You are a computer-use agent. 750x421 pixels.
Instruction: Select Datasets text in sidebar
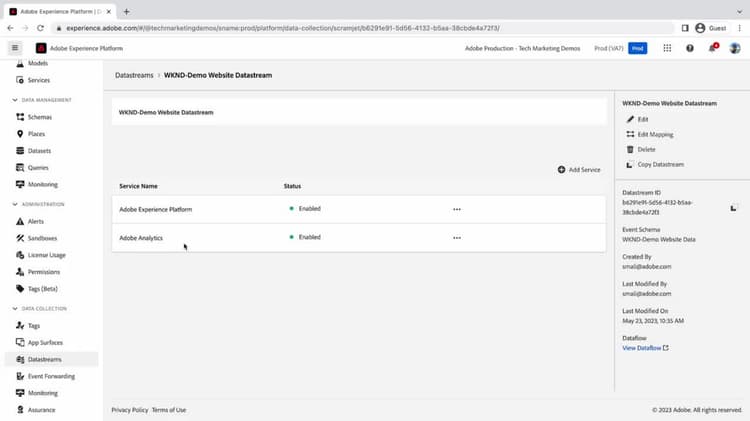pos(39,151)
